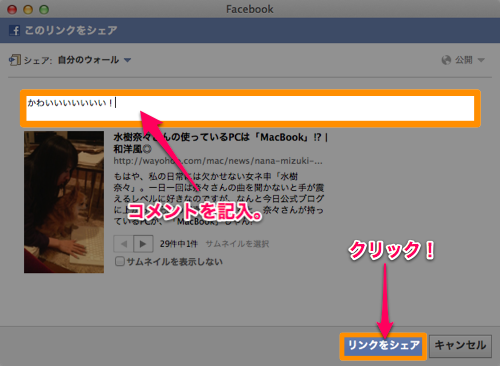Open the 自分のウォール share destination dropdown
The width and height of the screenshot is (500, 366).
click(x=95, y=60)
